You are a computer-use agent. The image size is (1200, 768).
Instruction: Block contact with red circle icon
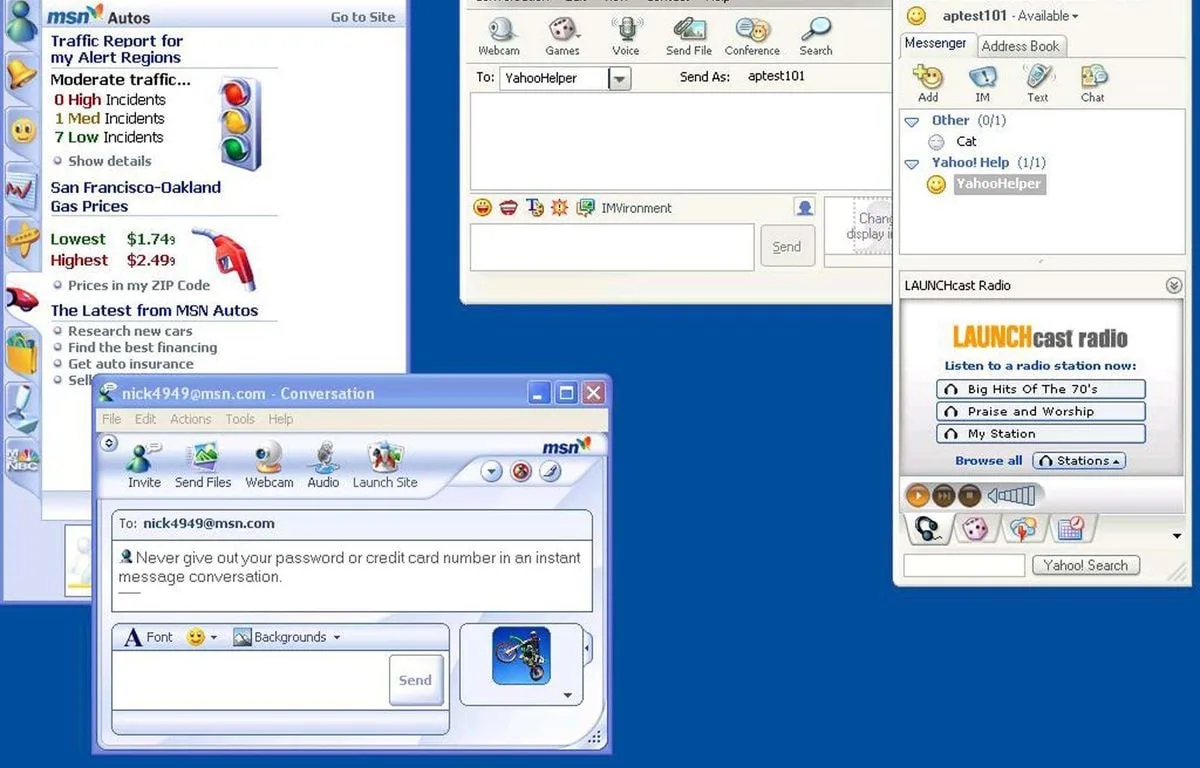tap(520, 471)
